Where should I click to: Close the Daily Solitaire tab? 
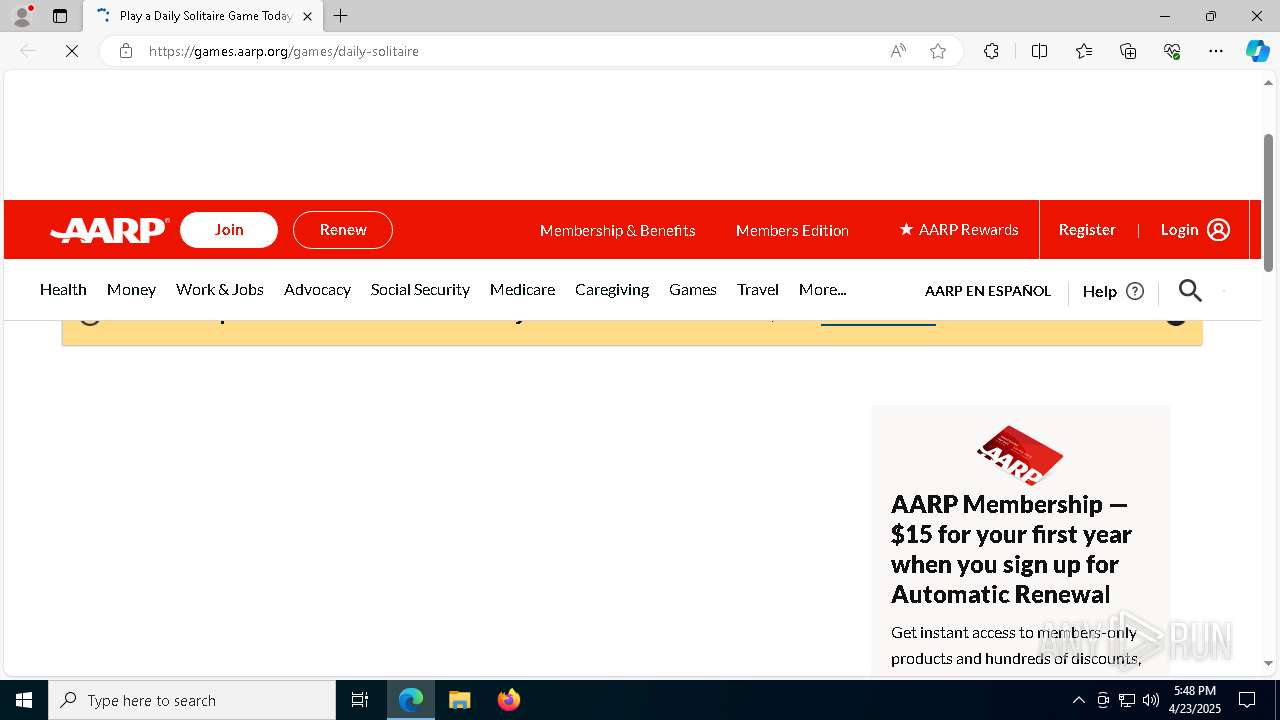(307, 16)
